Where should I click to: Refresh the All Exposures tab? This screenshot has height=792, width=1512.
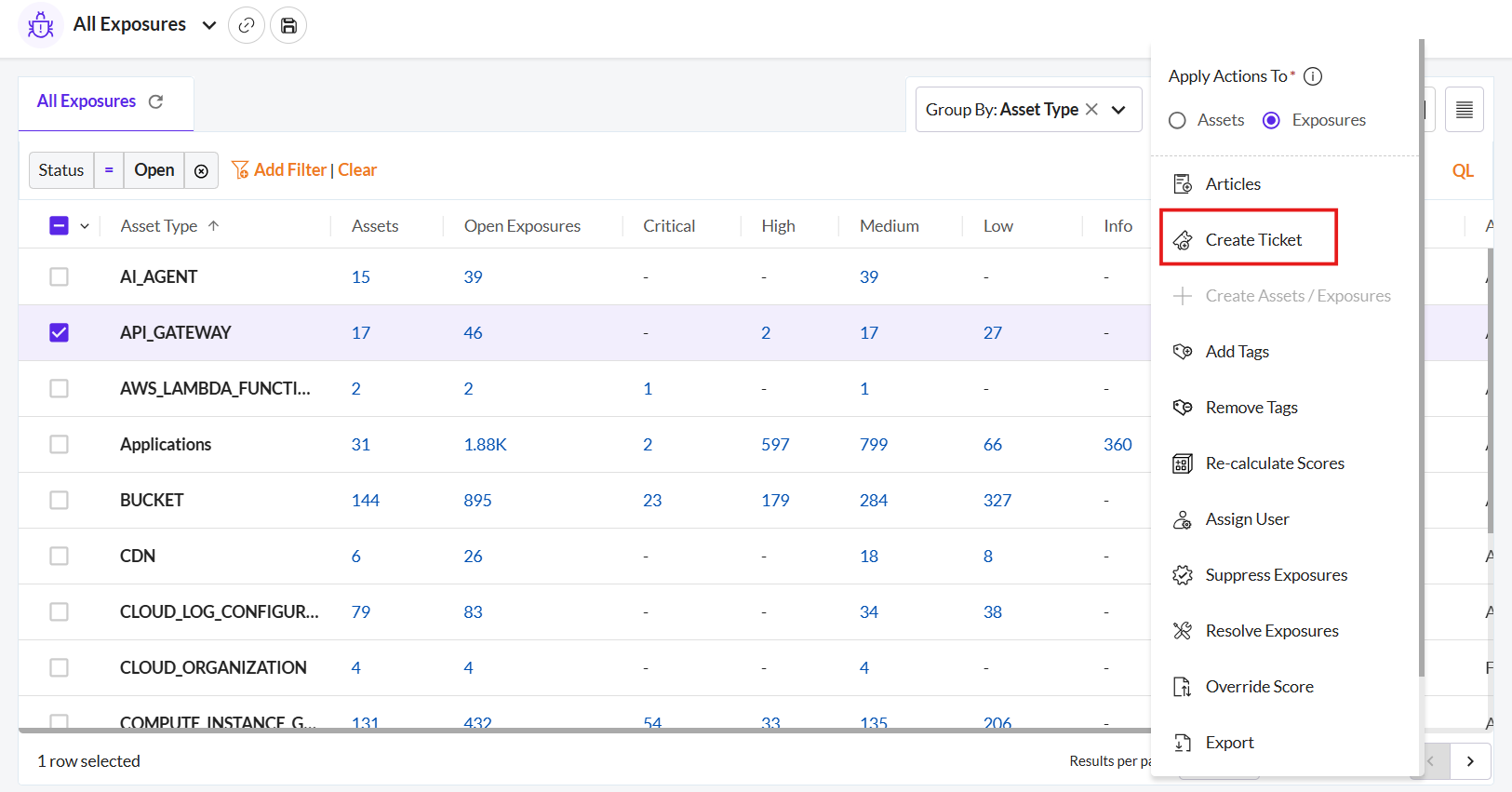[155, 101]
